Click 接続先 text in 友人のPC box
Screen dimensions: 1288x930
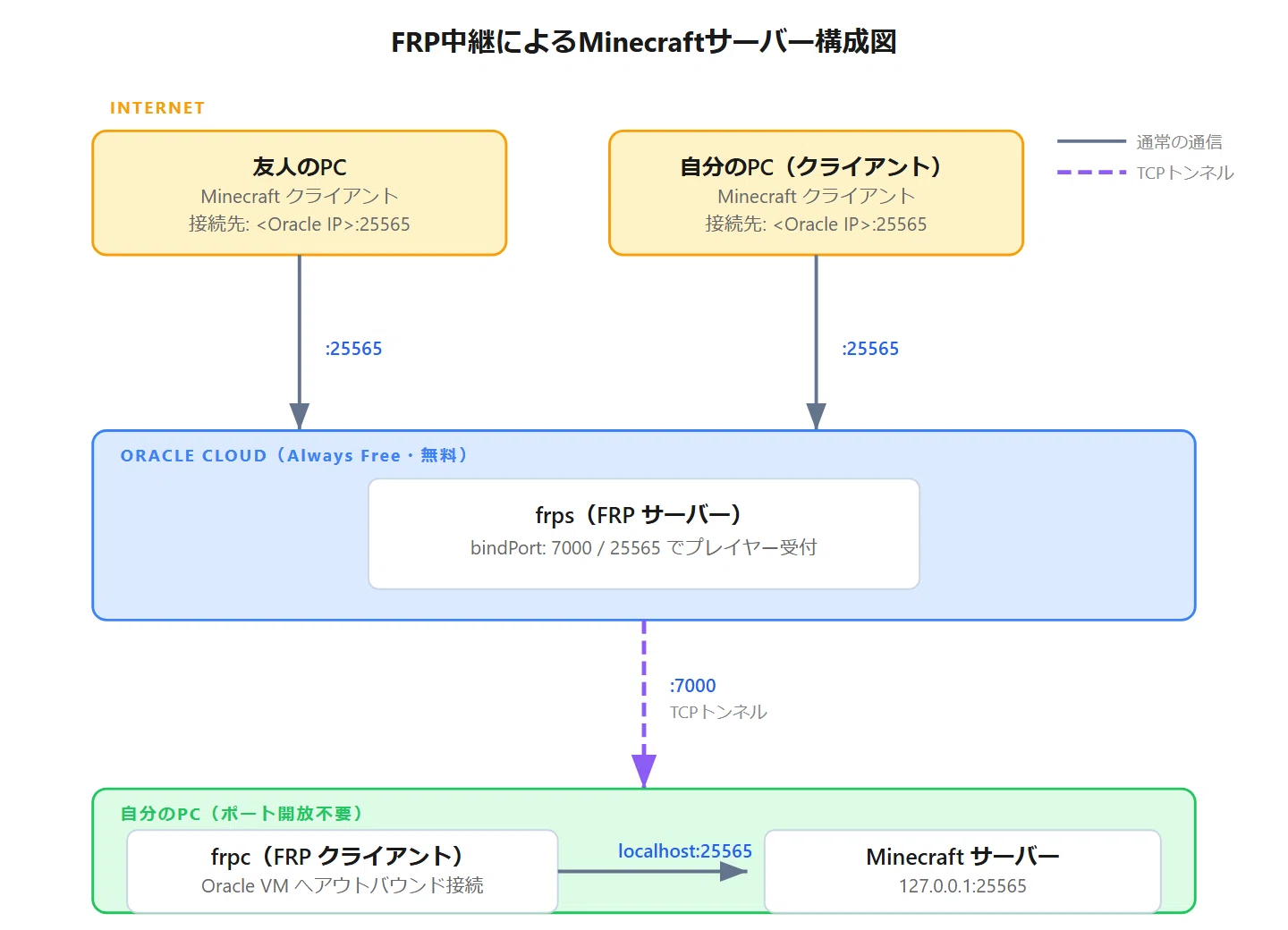click(x=300, y=224)
